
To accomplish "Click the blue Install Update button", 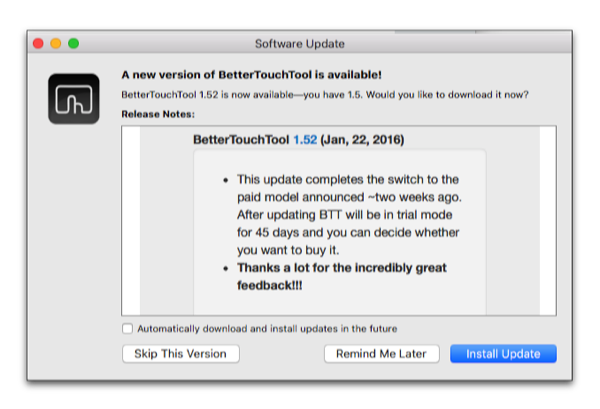I will (503, 354).
